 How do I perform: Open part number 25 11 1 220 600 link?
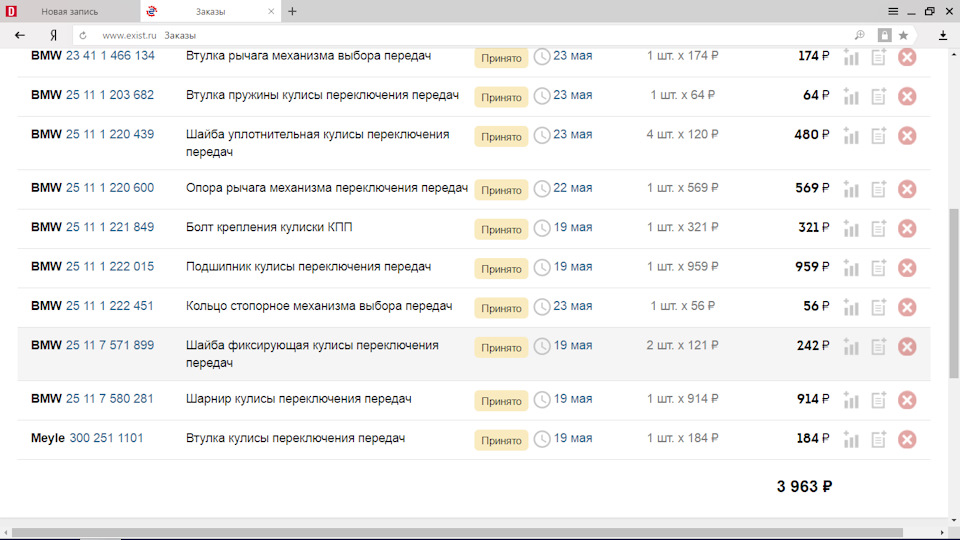tap(110, 188)
